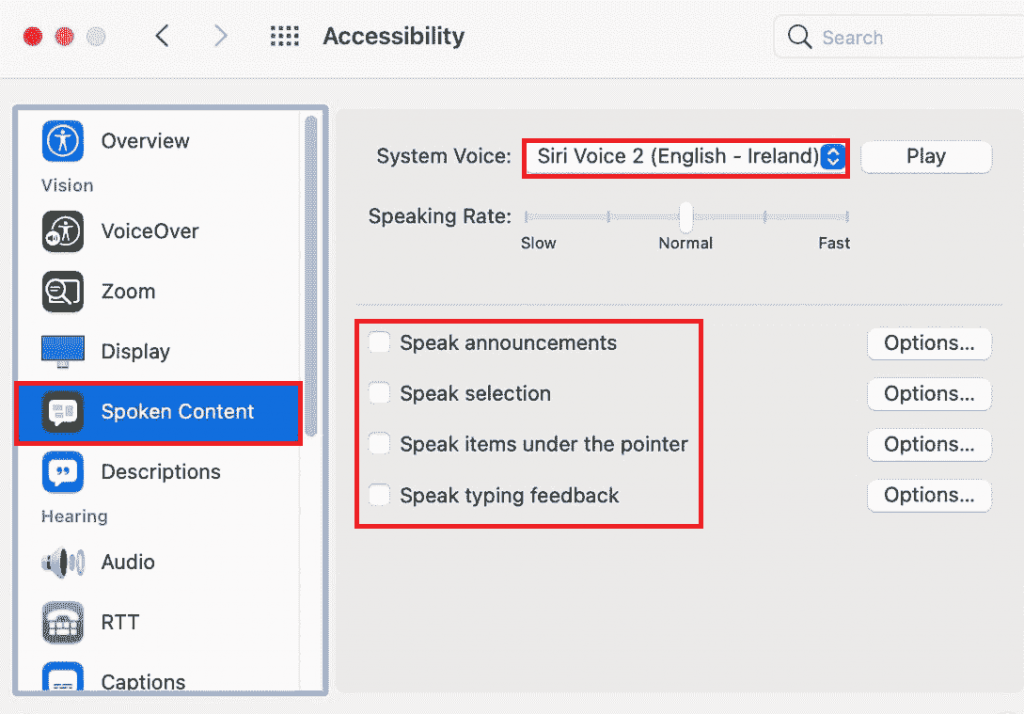
Task: Open Options for Speak announcements
Action: click(x=928, y=343)
